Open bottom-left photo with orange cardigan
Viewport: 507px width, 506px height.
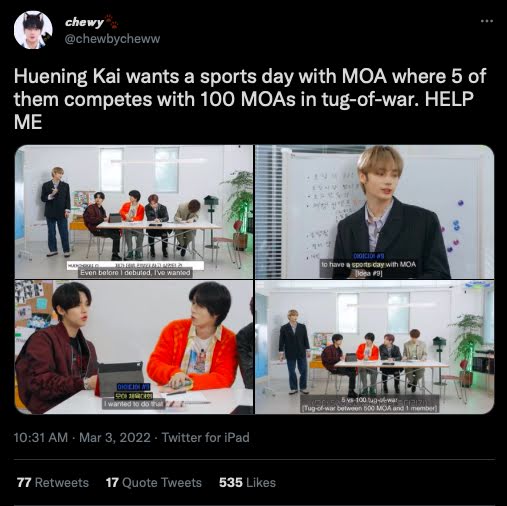tap(134, 347)
